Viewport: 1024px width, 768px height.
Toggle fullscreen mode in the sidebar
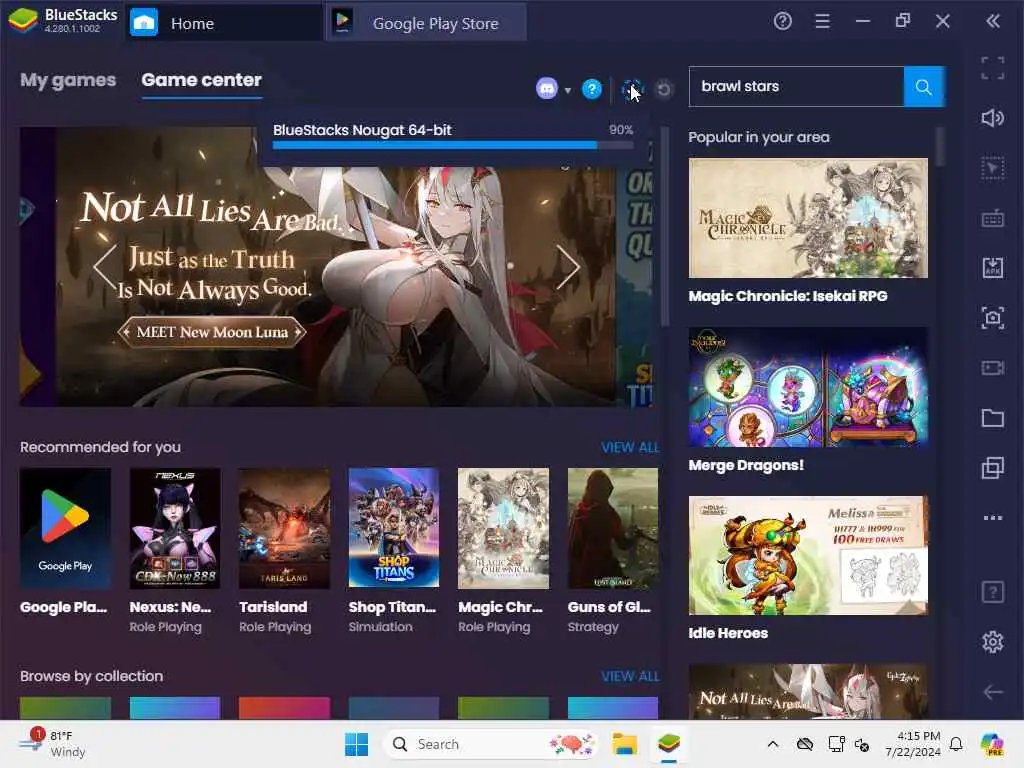pos(993,68)
